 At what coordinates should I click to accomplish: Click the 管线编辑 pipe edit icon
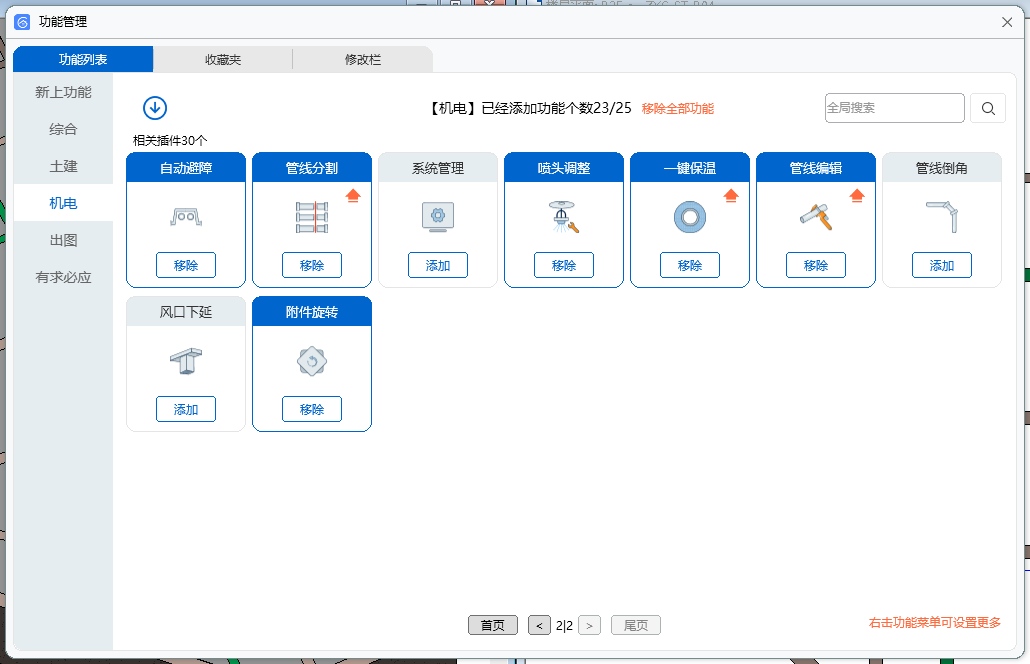click(x=815, y=216)
